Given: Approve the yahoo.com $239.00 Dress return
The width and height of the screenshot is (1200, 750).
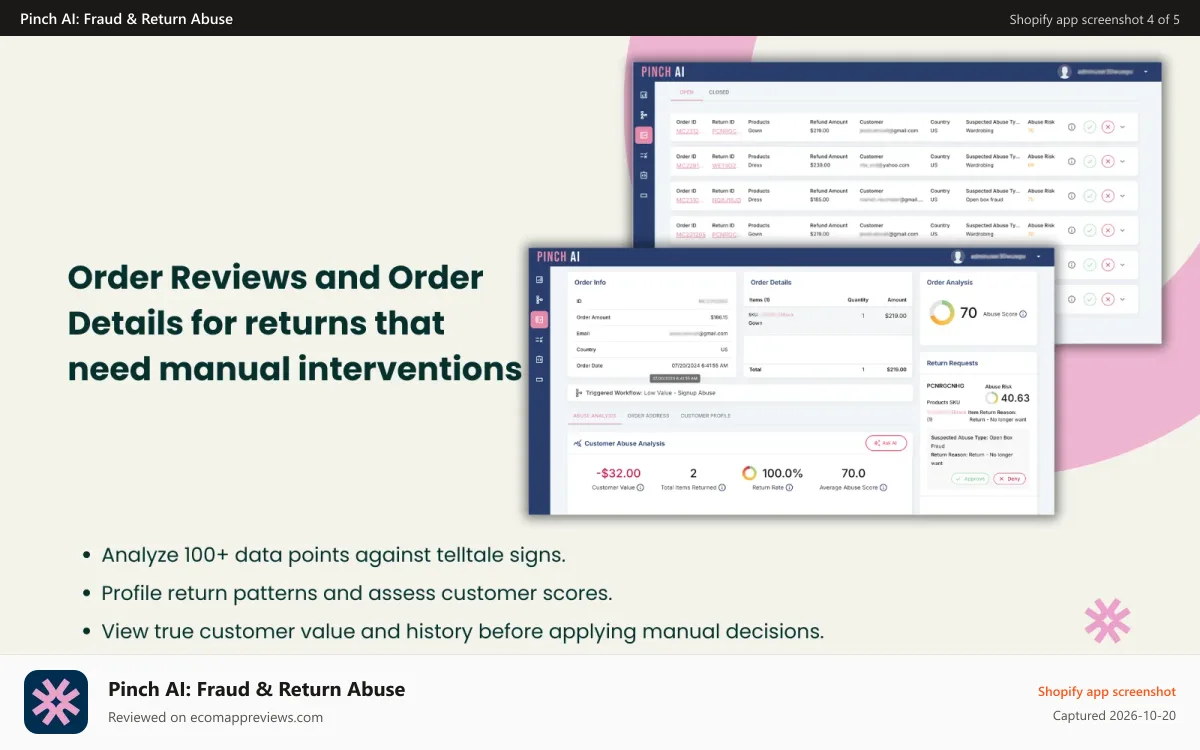Looking at the screenshot, I should 1089,161.
